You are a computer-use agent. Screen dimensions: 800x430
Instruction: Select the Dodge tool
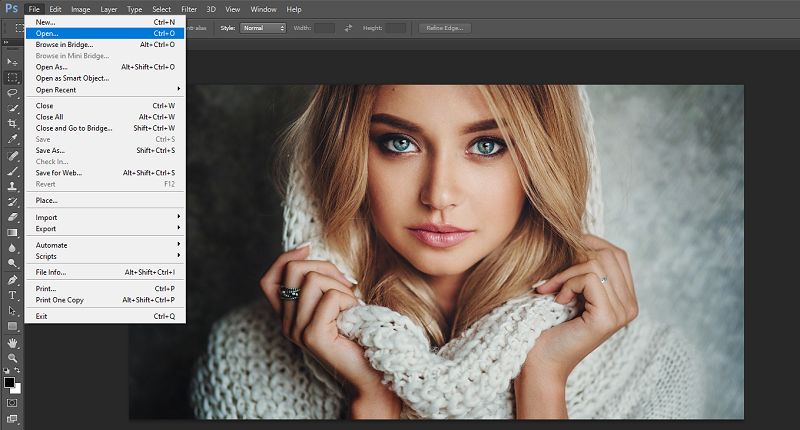(12, 263)
